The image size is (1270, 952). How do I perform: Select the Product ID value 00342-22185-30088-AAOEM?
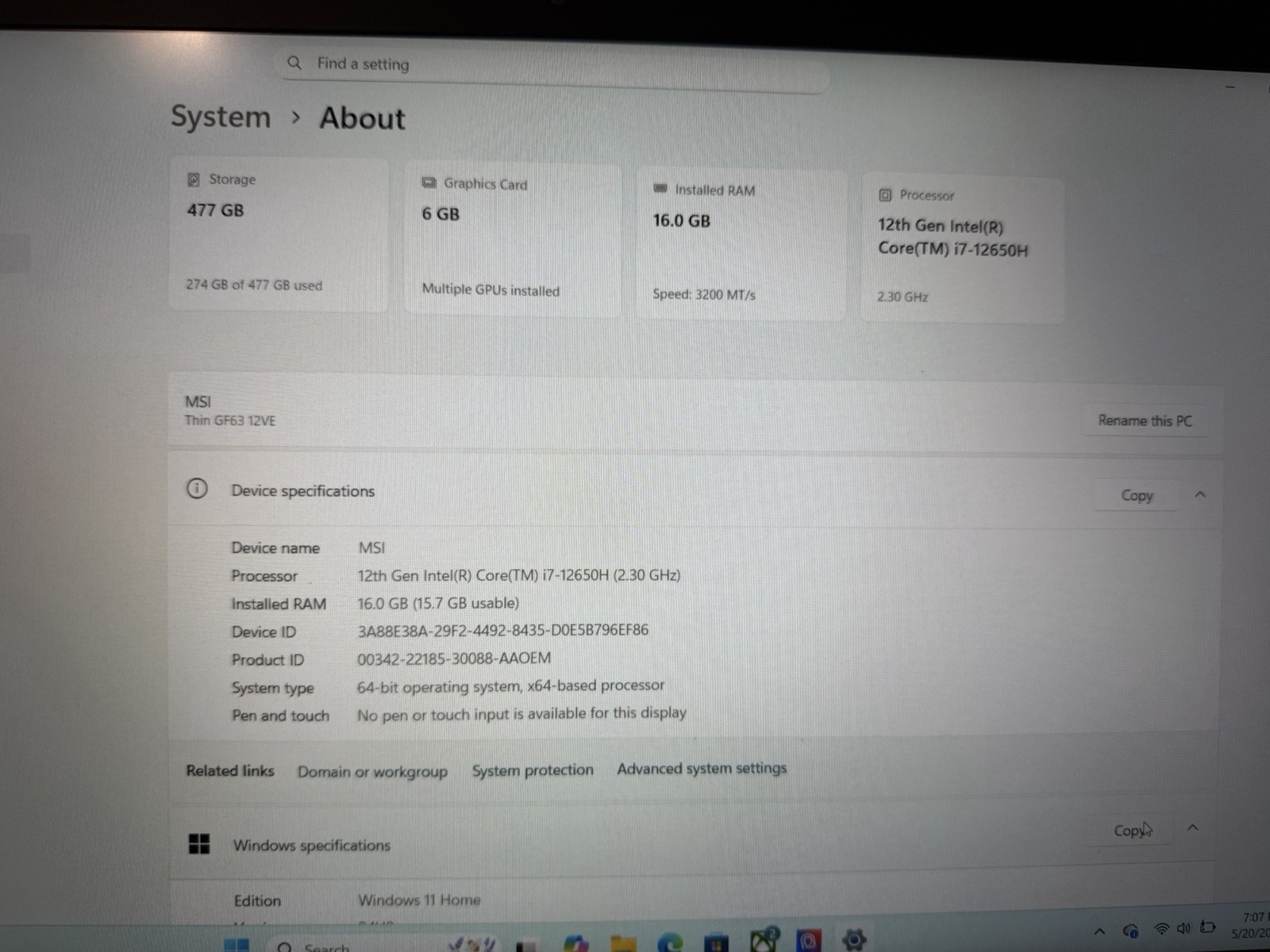(x=454, y=658)
